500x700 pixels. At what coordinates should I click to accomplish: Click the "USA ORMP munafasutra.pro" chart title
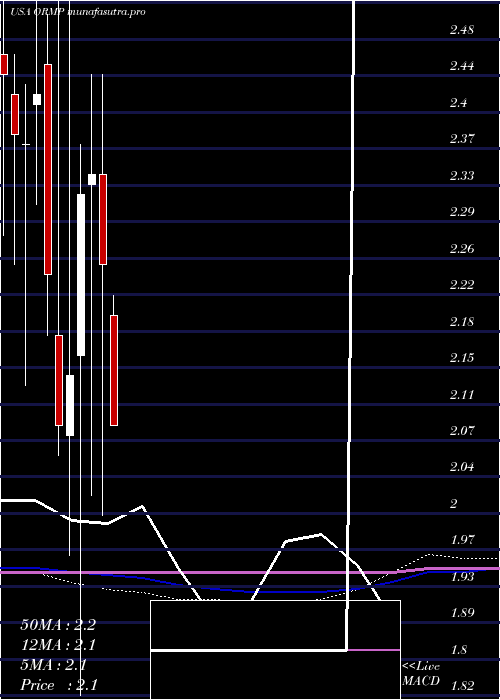(78, 12)
